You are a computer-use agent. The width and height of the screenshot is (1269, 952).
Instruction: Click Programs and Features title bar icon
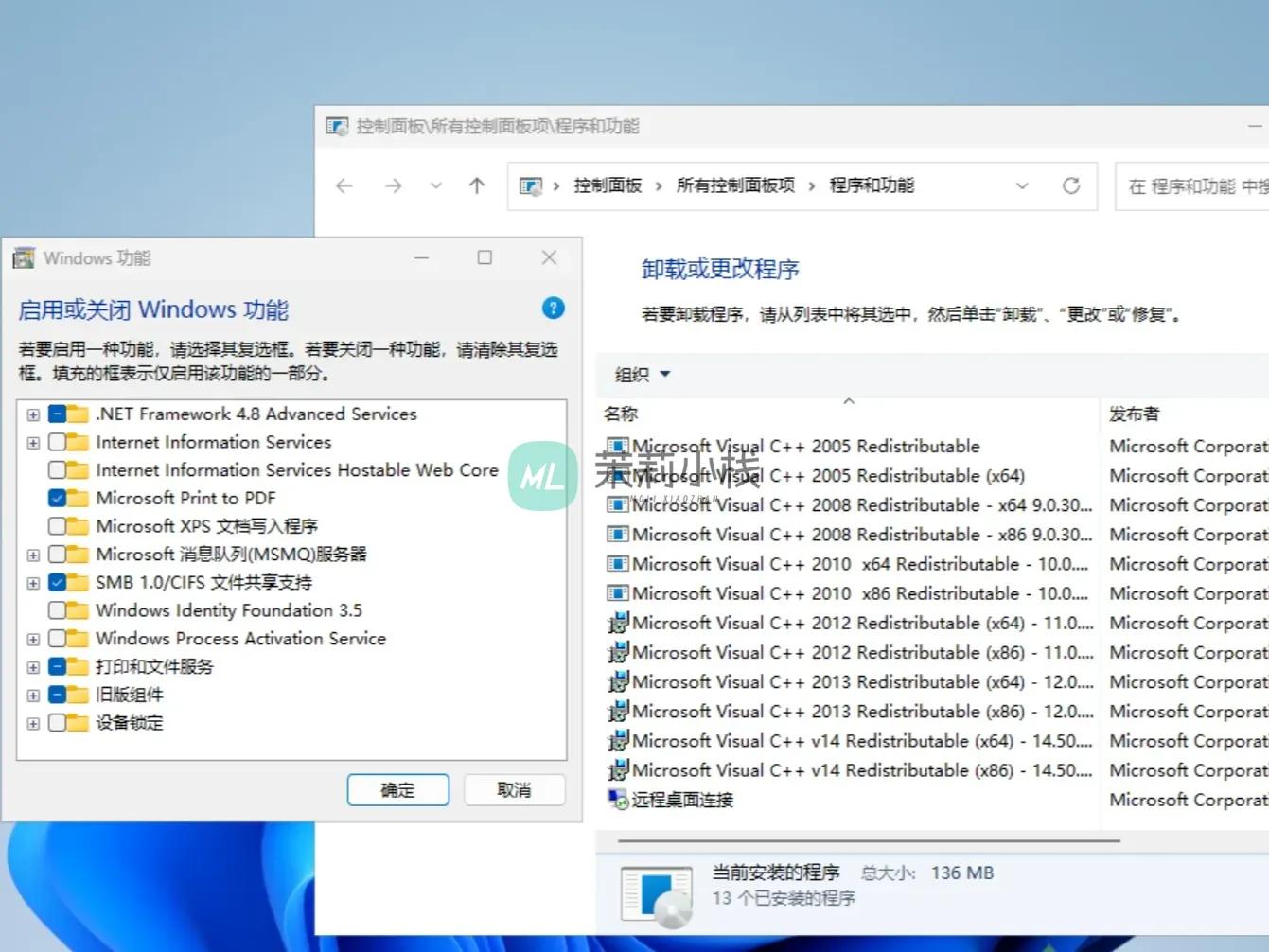[x=337, y=126]
